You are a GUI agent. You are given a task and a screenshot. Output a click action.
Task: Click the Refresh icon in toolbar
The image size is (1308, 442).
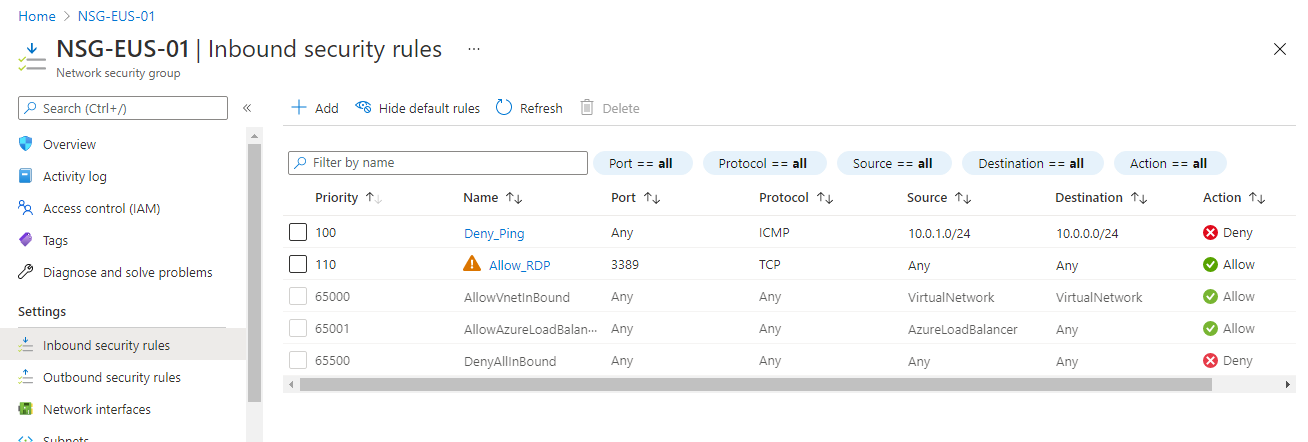[504, 108]
